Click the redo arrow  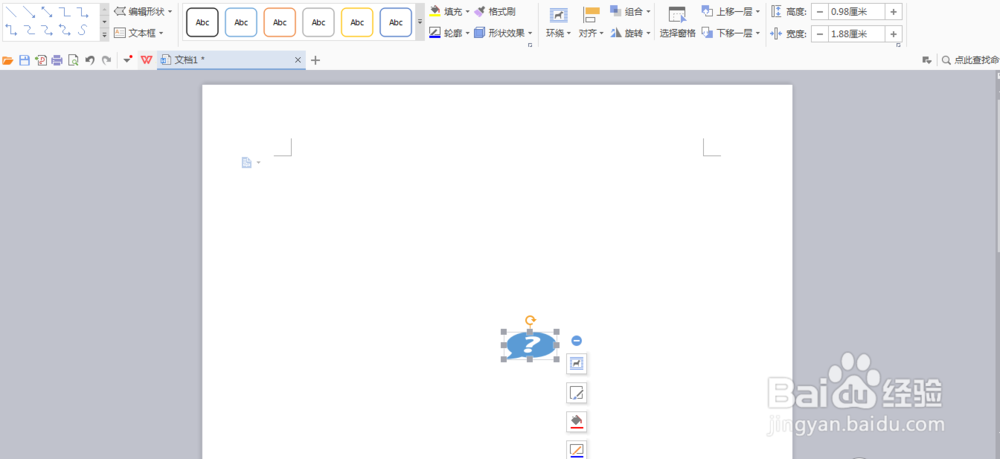pyautogui.click(x=107, y=61)
